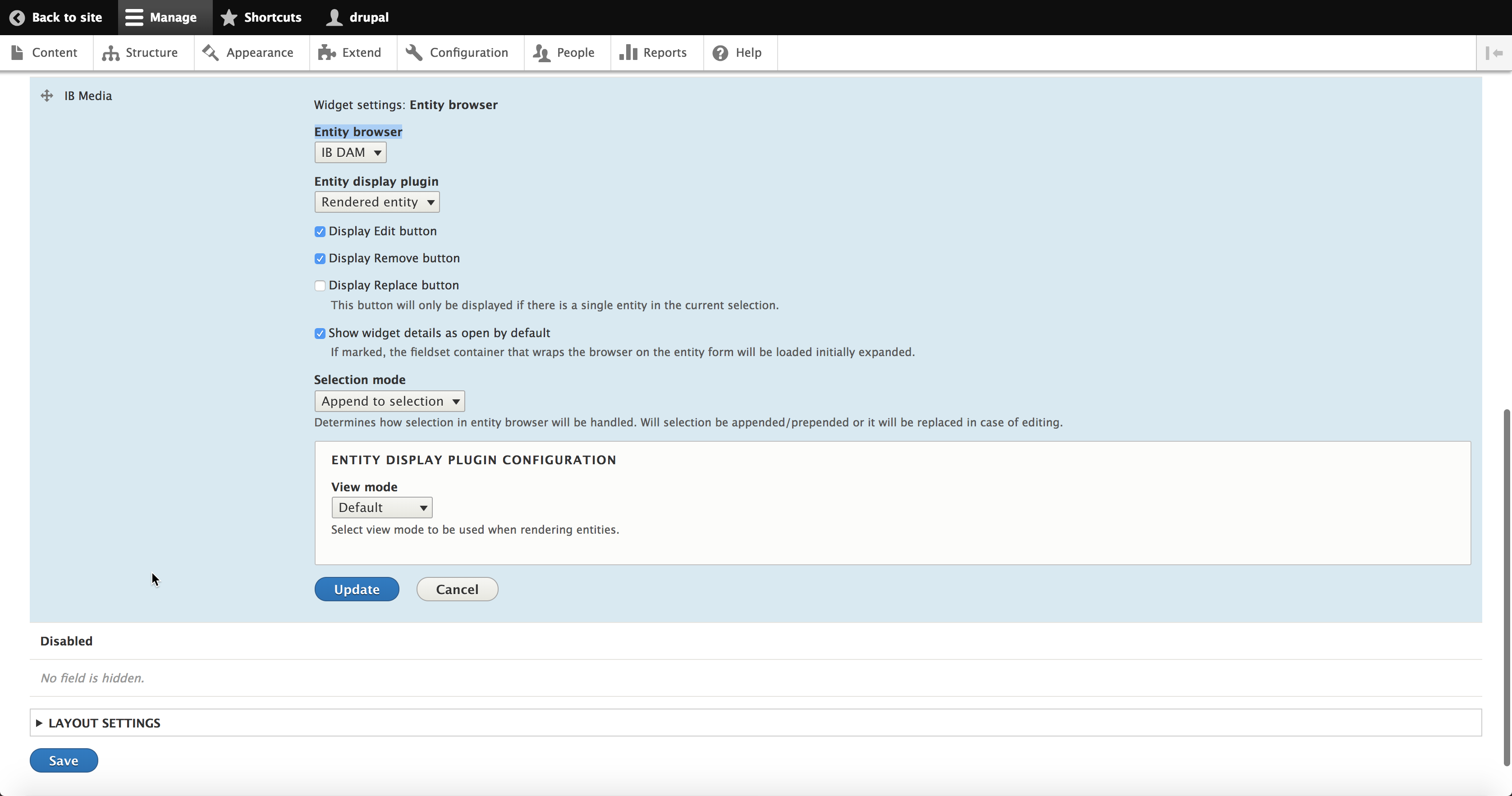Click the Back to site arrow icon
Screen dimensions: 1512x796
17,18
